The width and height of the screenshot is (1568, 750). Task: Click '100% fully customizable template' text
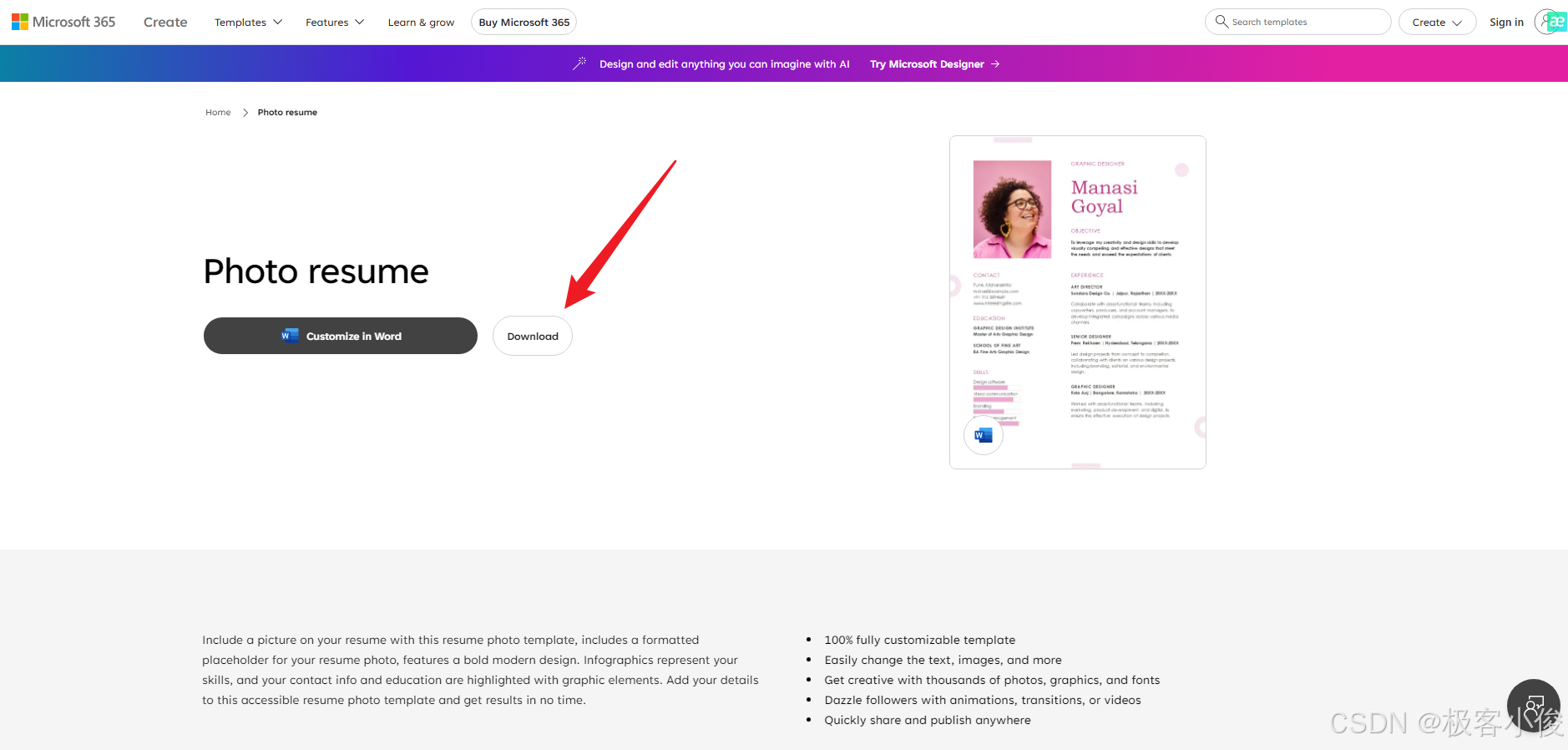point(920,640)
